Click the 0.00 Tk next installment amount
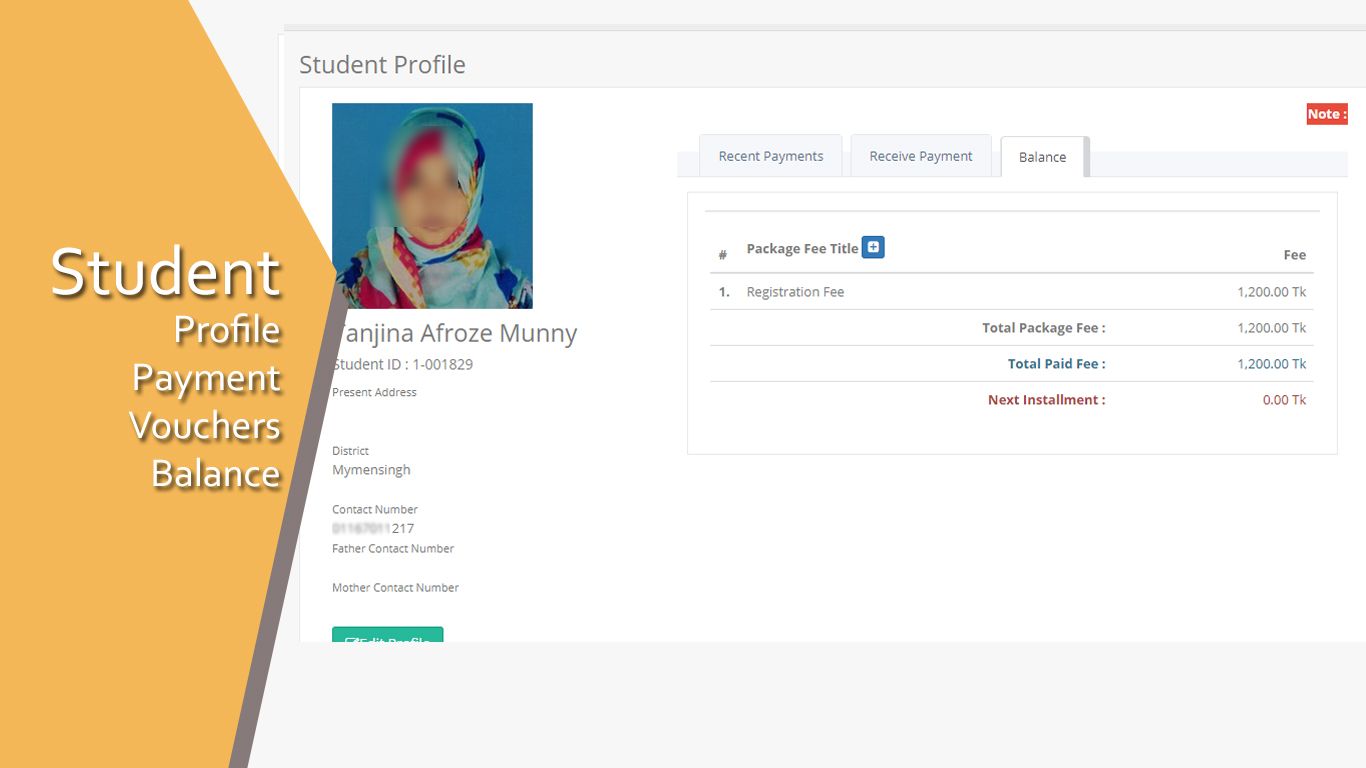 pos(1284,400)
